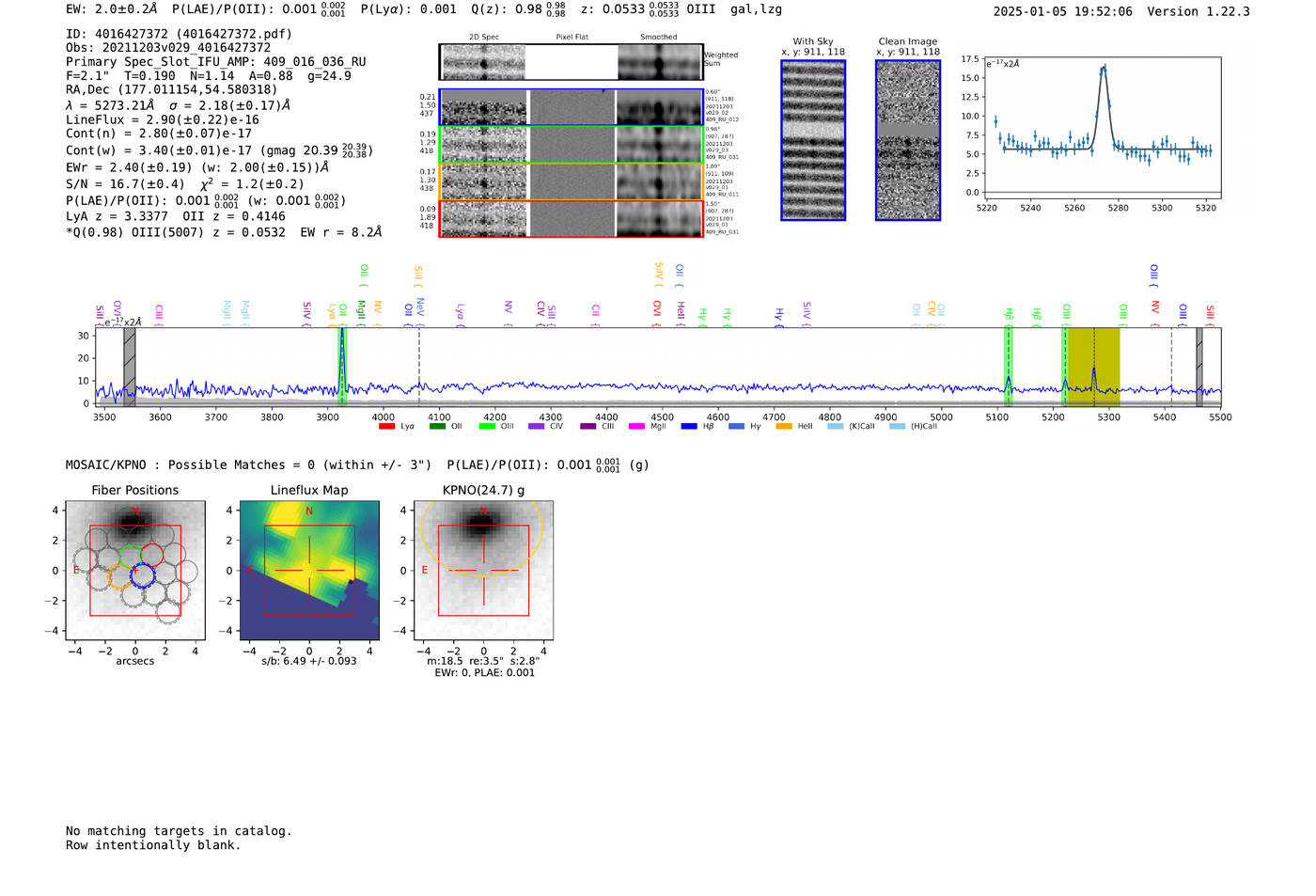Open the Clean Image thumbnail
Viewport: 1316px width, 896px height.
(908, 140)
